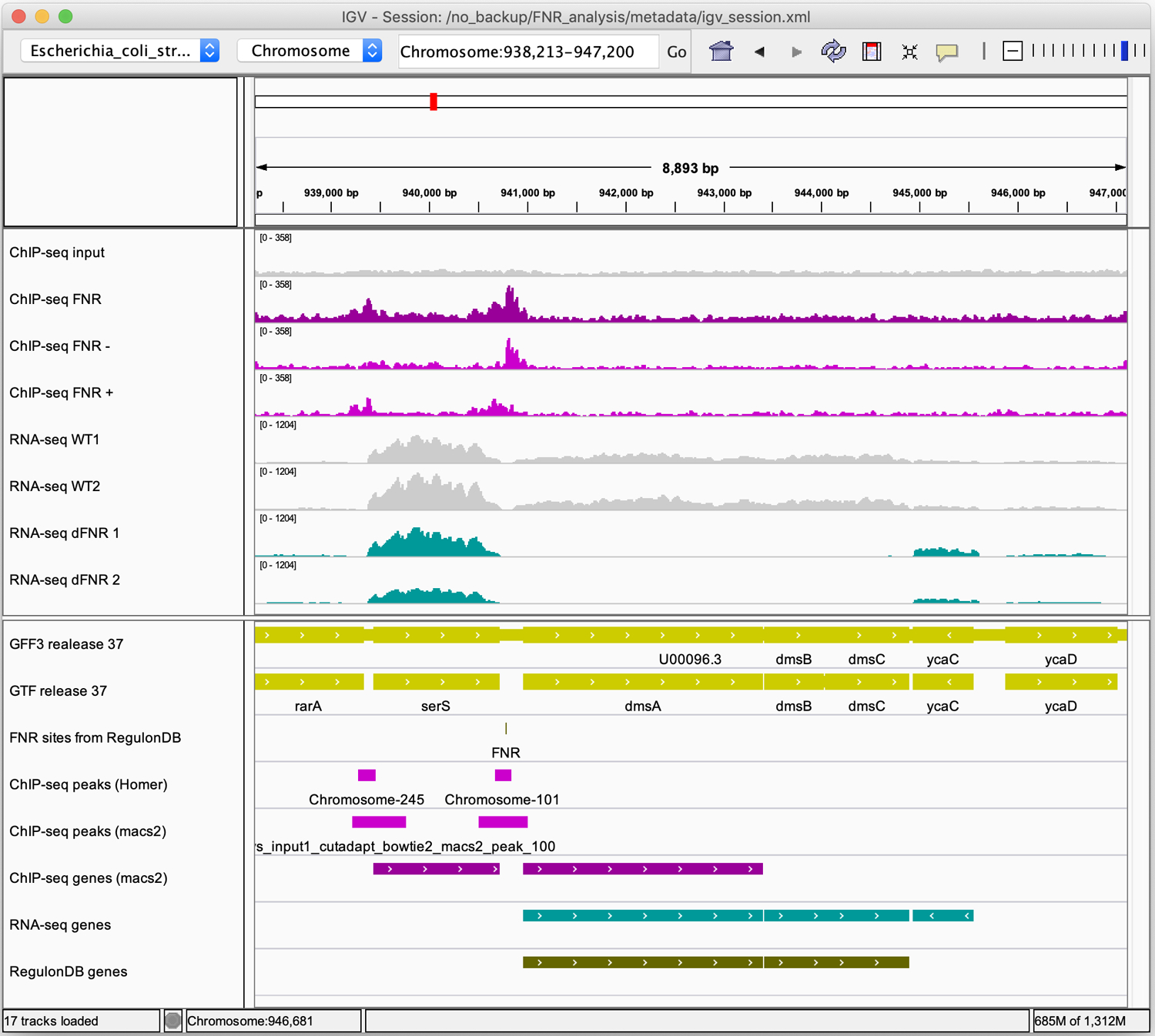Image resolution: width=1155 pixels, height=1036 pixels.
Task: Click the dmsB gene in GTF track
Action: (x=794, y=682)
